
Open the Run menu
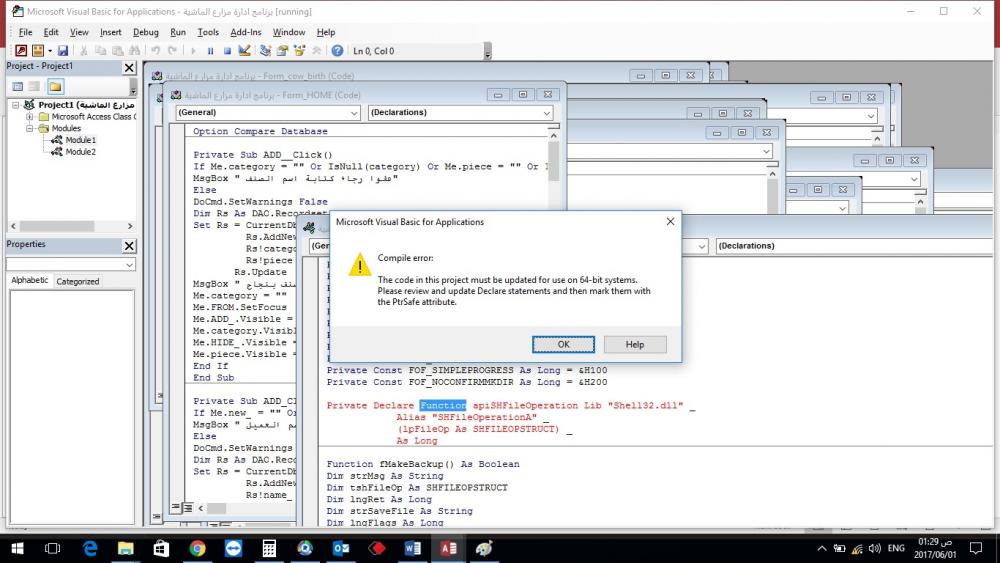pos(178,32)
